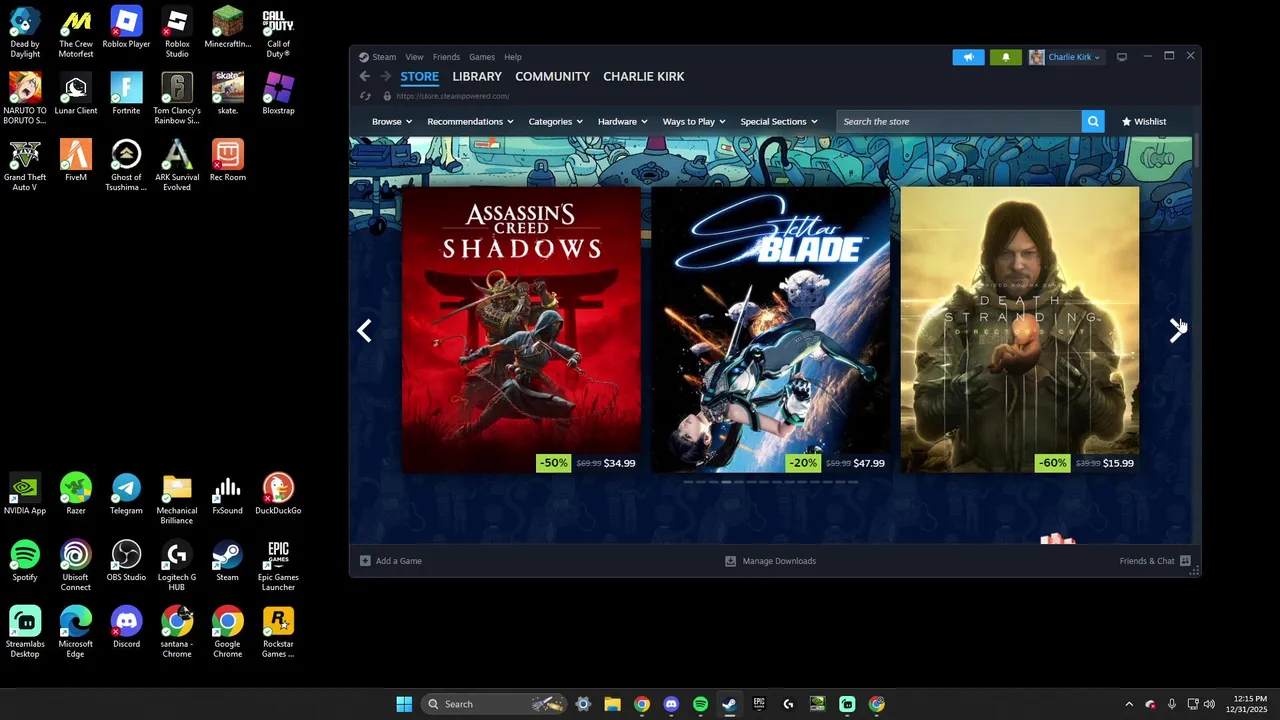Select NVIDIA App desktop icon
Screen dimensions: 1280x720
(x=25, y=494)
